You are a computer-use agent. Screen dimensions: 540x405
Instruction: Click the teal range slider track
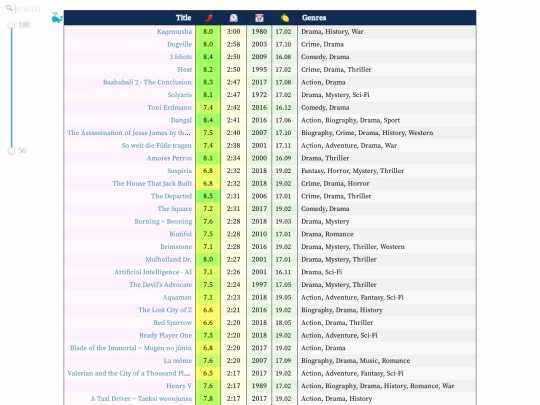(x=11, y=88)
